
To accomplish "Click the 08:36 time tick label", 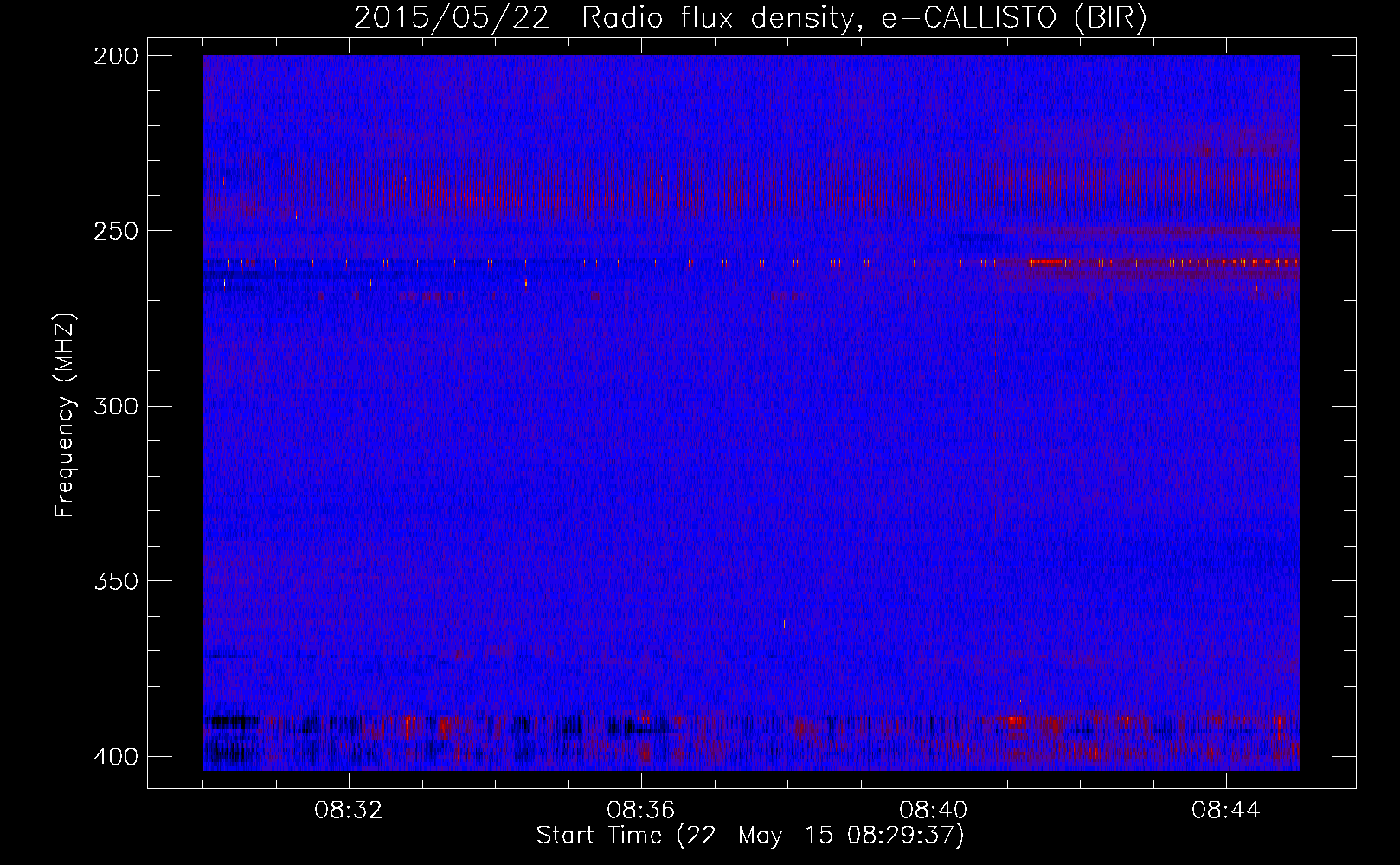I will 641,811.
